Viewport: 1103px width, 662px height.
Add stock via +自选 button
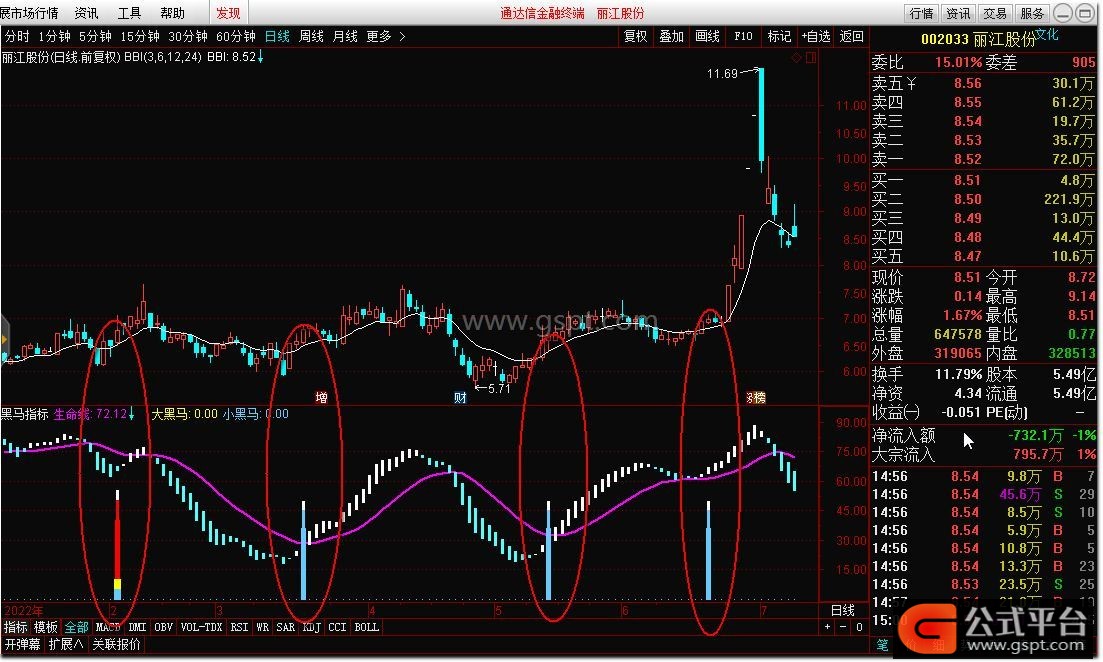[x=816, y=36]
